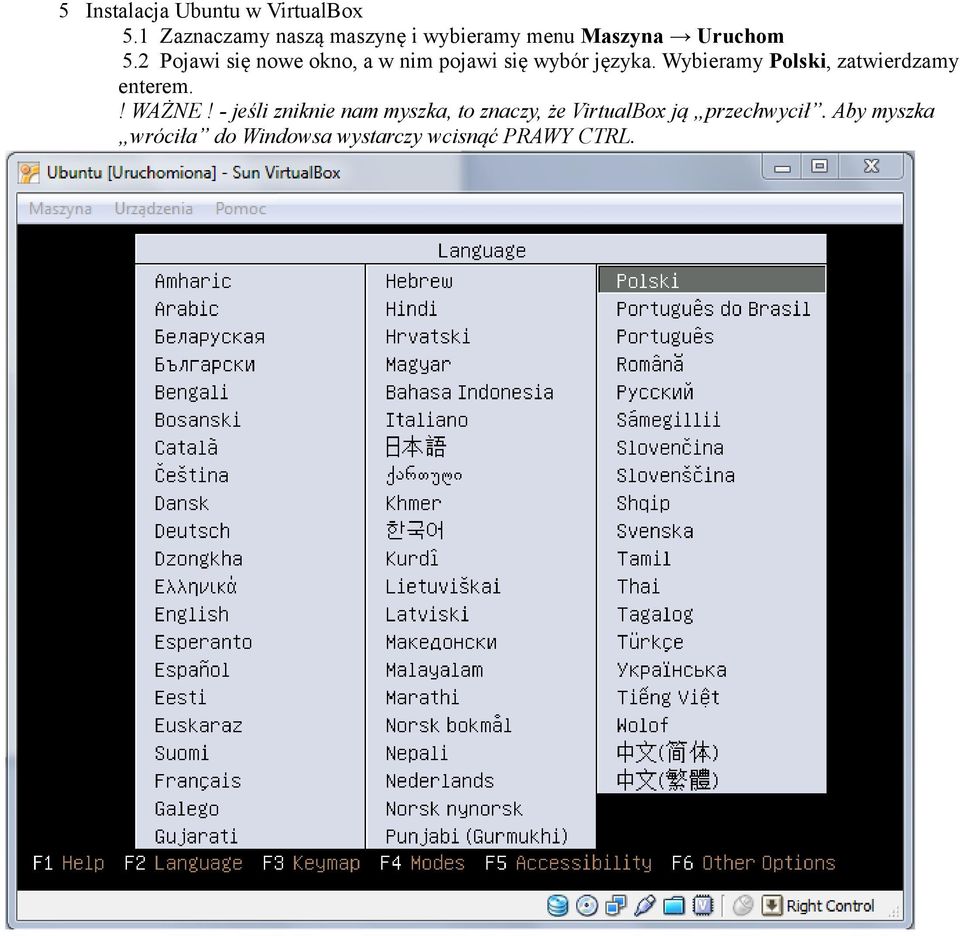This screenshot has height=936, width=960.
Task: Select Deutsch in language list
Action: tap(192, 531)
